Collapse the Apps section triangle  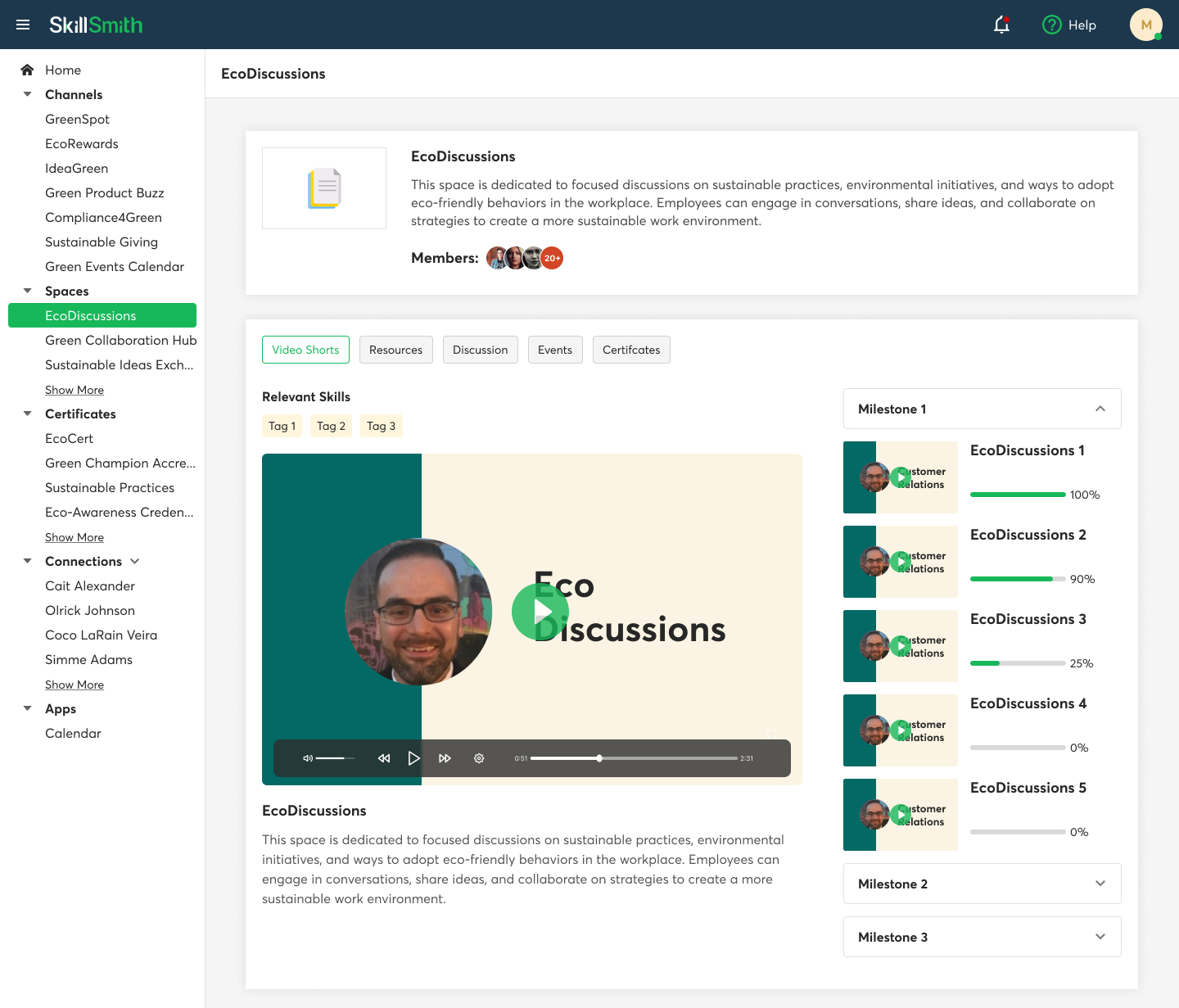[x=27, y=708]
